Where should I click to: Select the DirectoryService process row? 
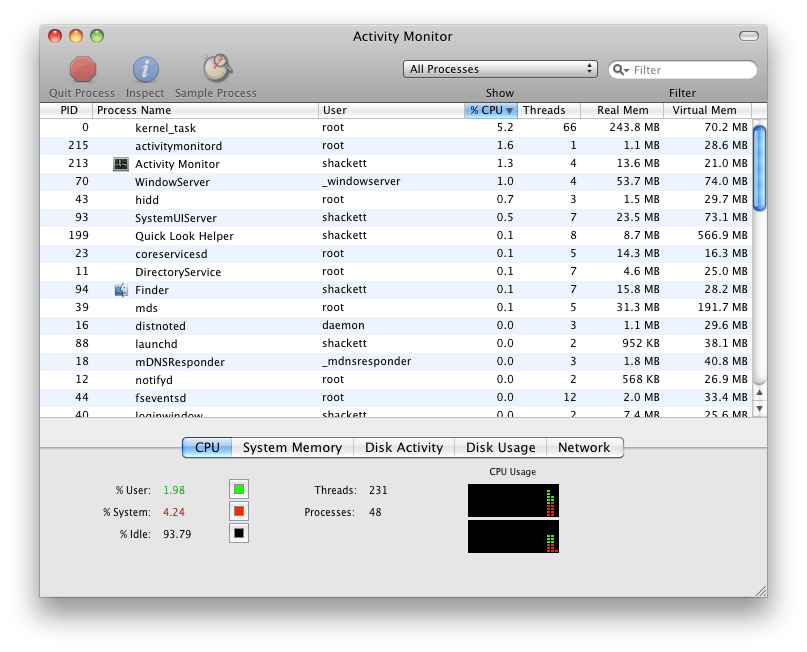[x=396, y=272]
